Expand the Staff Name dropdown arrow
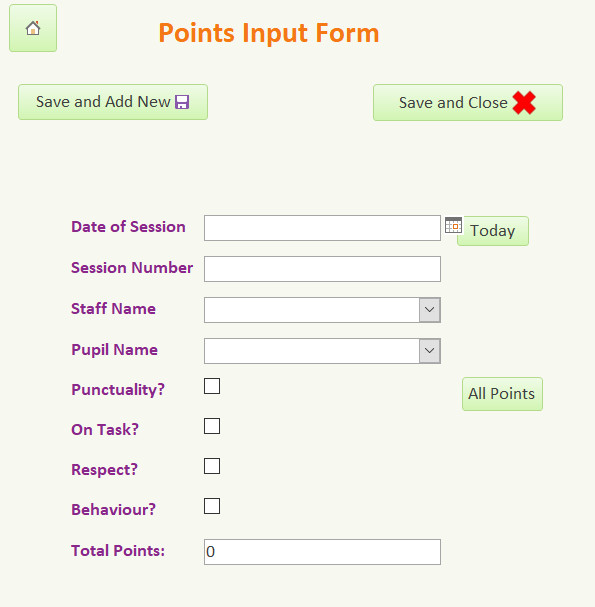595x607 pixels. 430,310
